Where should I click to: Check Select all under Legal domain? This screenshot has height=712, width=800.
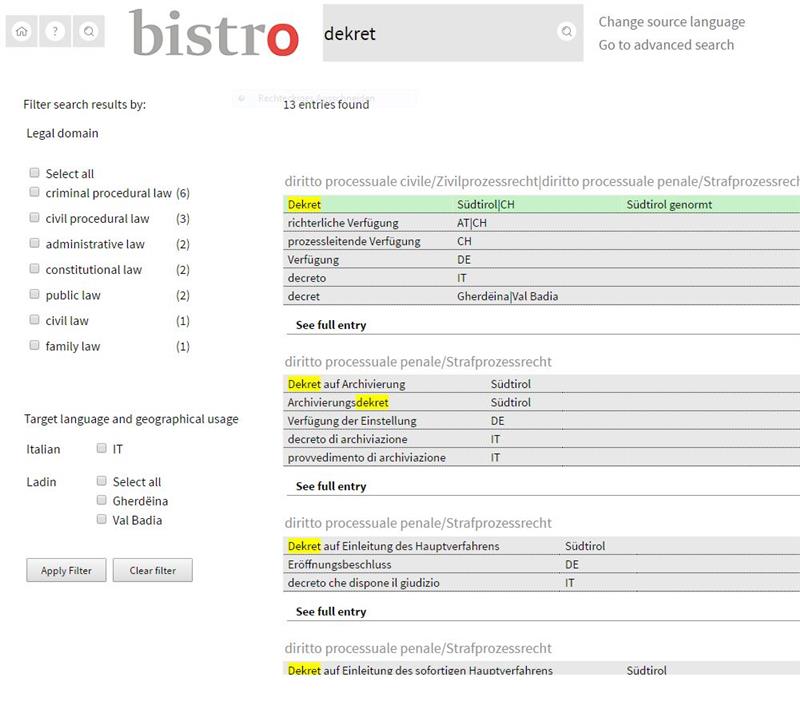(x=36, y=173)
